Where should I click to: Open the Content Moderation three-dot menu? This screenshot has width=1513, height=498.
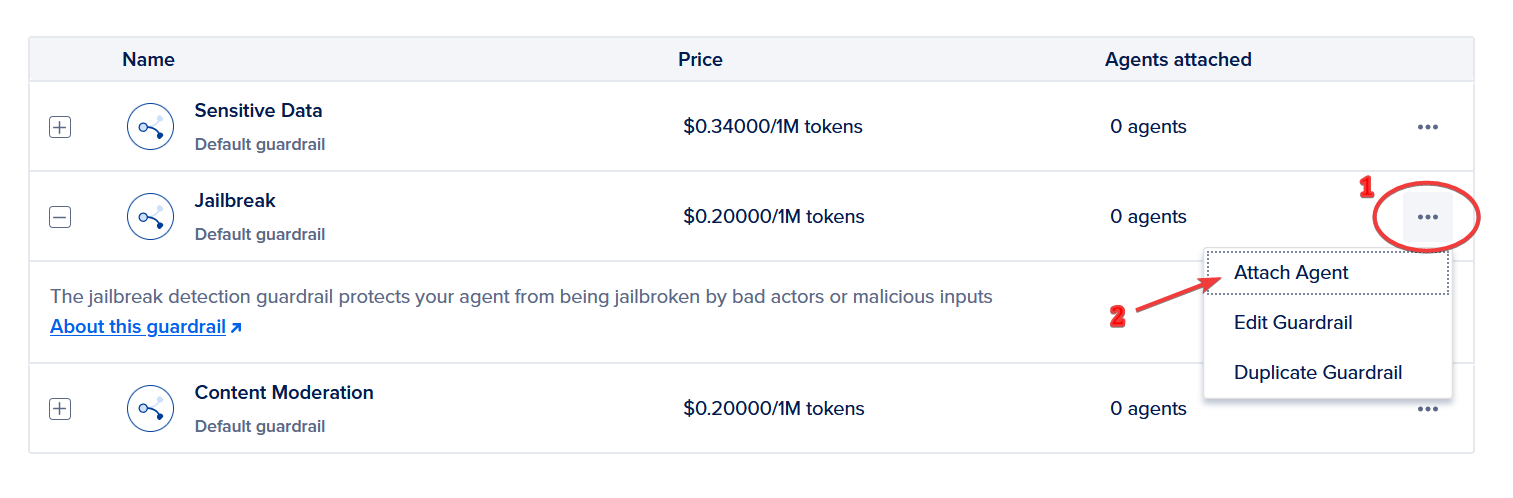pyautogui.click(x=1427, y=409)
